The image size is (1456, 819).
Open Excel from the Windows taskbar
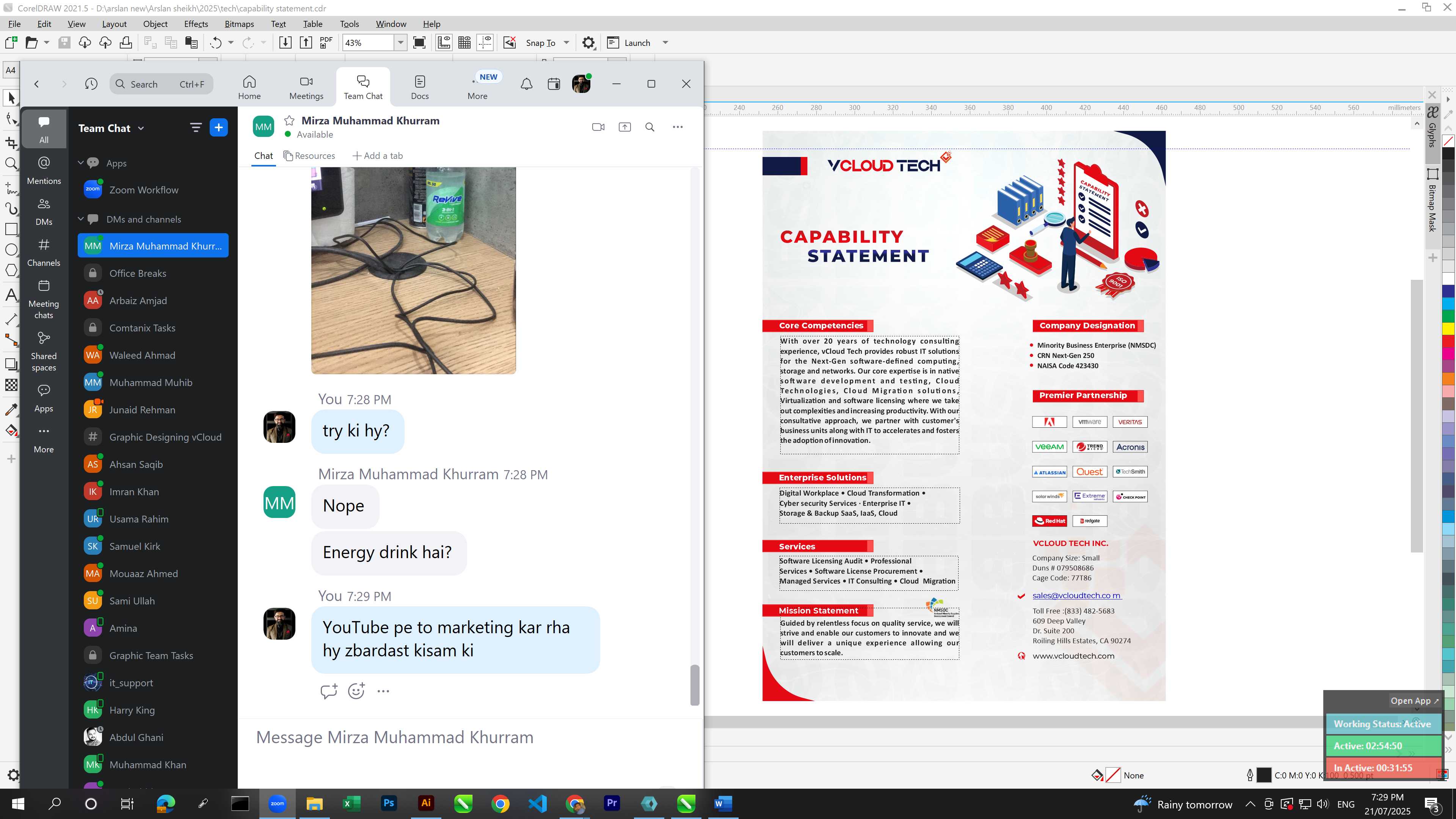point(351,803)
